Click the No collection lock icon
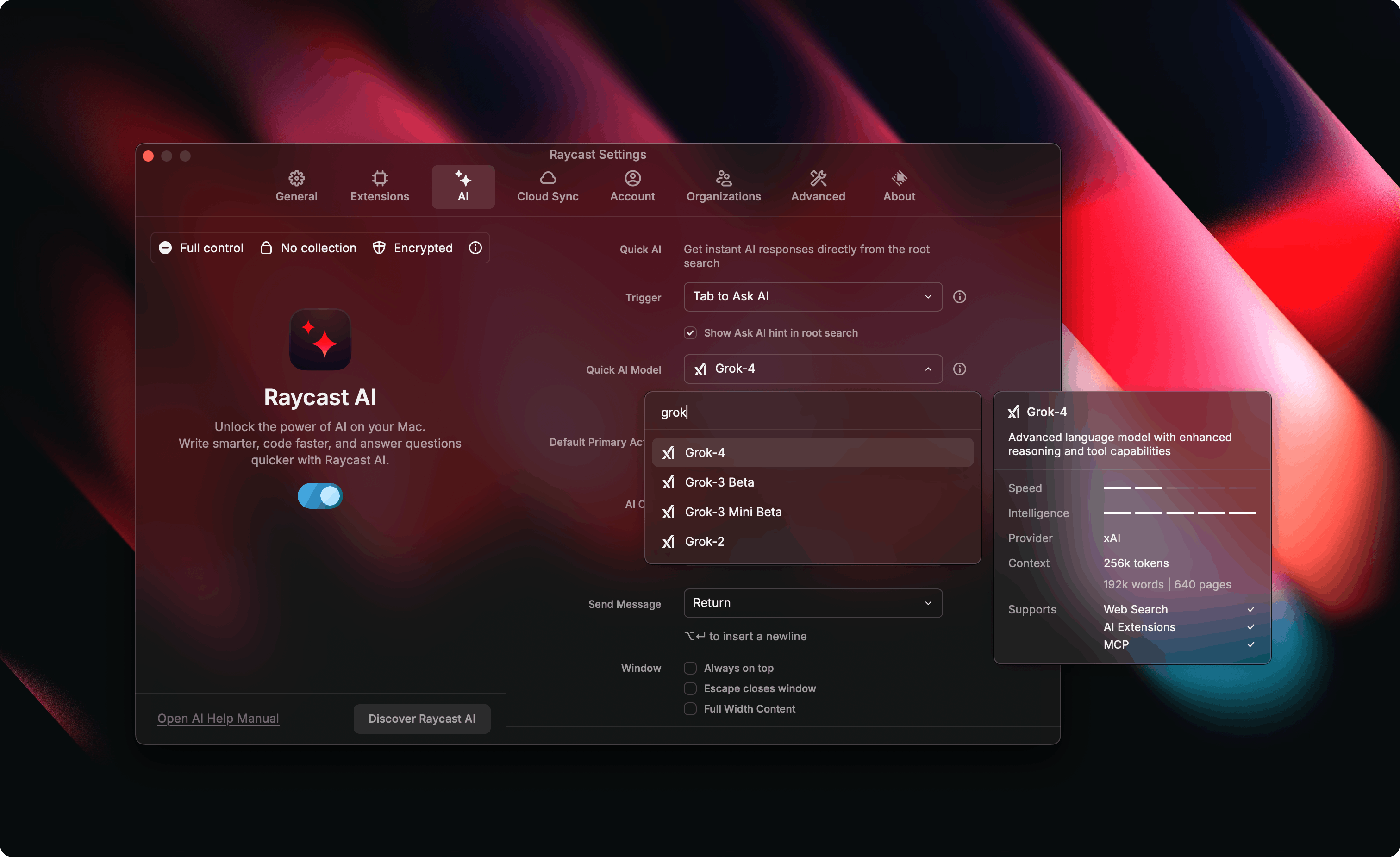The image size is (1400, 857). (x=265, y=248)
